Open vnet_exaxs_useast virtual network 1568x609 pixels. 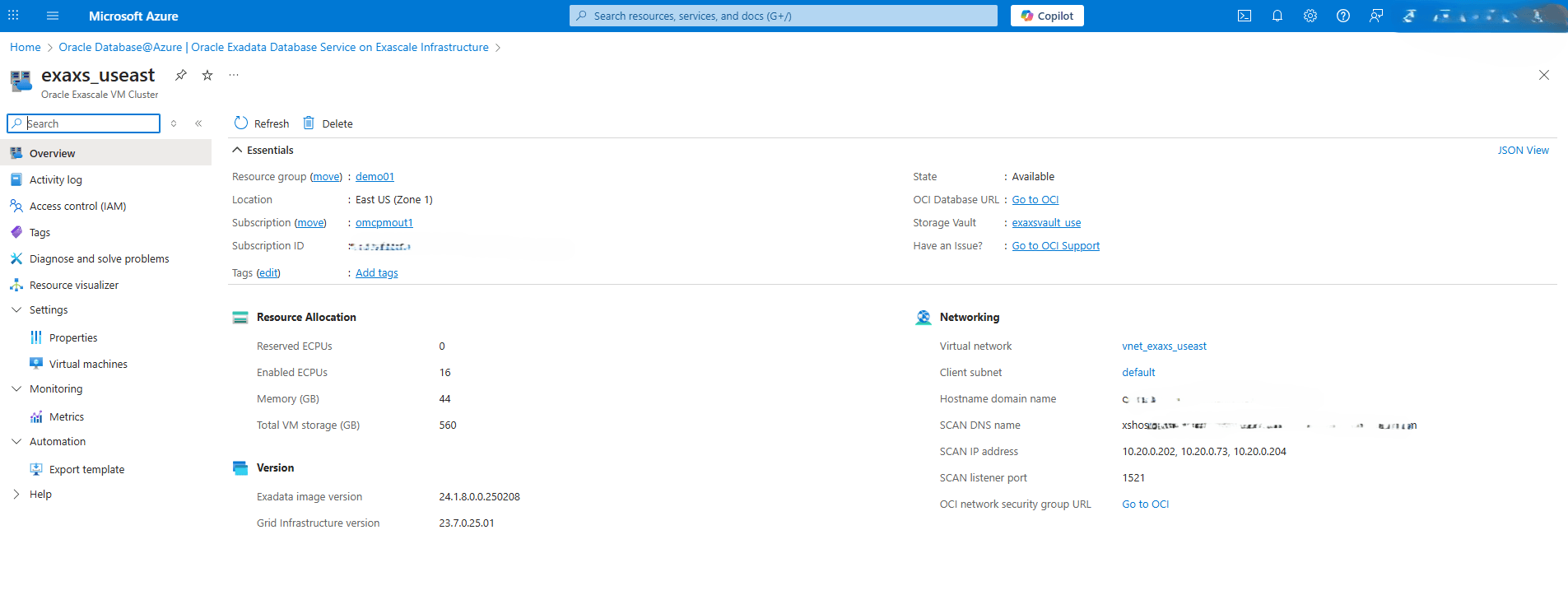[x=1164, y=346]
